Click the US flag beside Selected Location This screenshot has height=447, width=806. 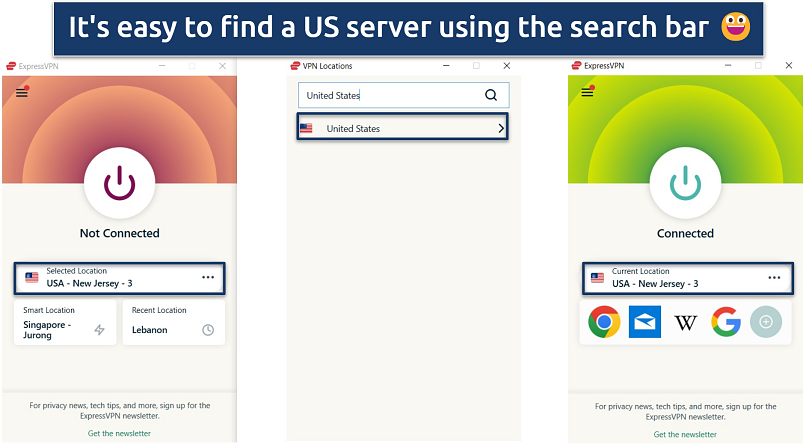32,277
